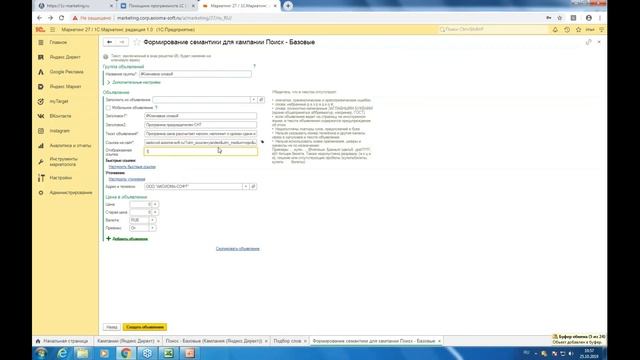
Task: Open Заполнить из объявления dropdown arrow
Action: click(253, 100)
